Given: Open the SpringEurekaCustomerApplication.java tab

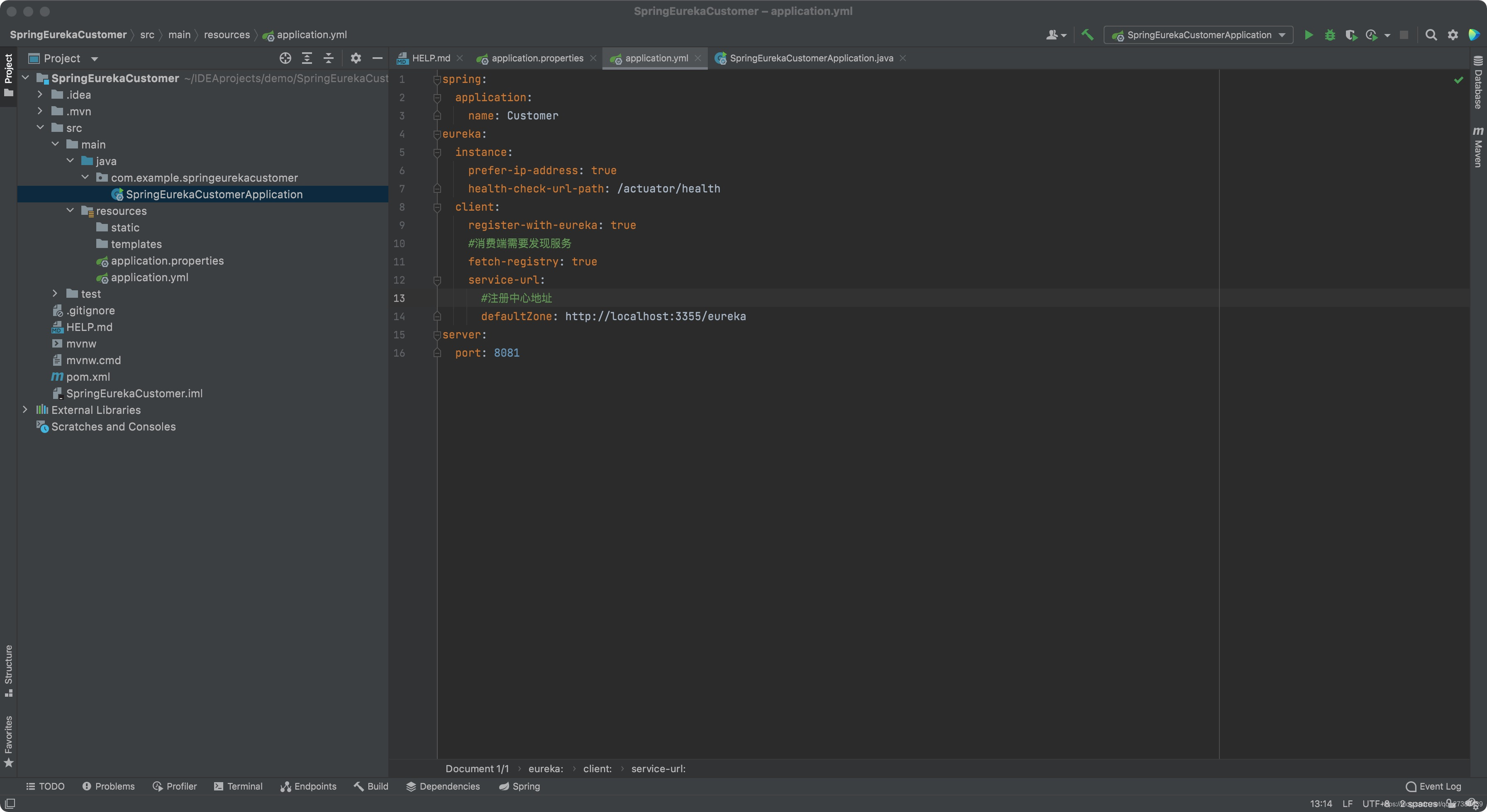Looking at the screenshot, I should click(x=810, y=58).
